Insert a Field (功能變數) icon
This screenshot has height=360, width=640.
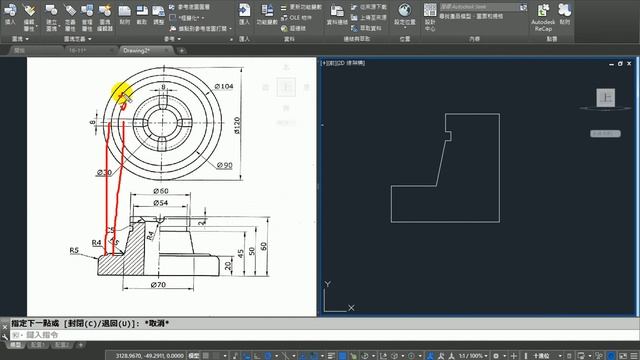point(267,15)
